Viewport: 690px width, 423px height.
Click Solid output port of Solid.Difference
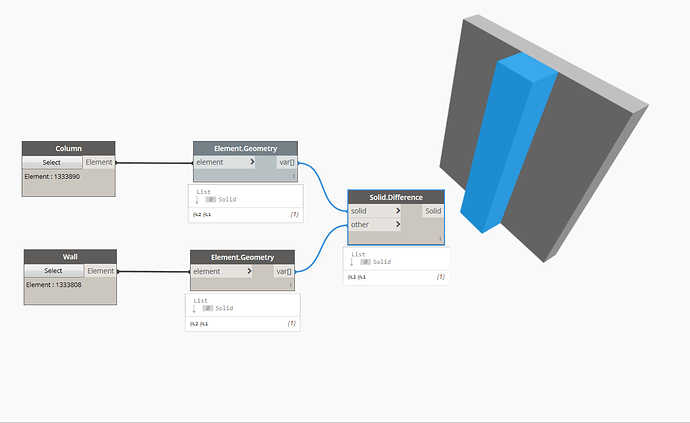pos(433,211)
